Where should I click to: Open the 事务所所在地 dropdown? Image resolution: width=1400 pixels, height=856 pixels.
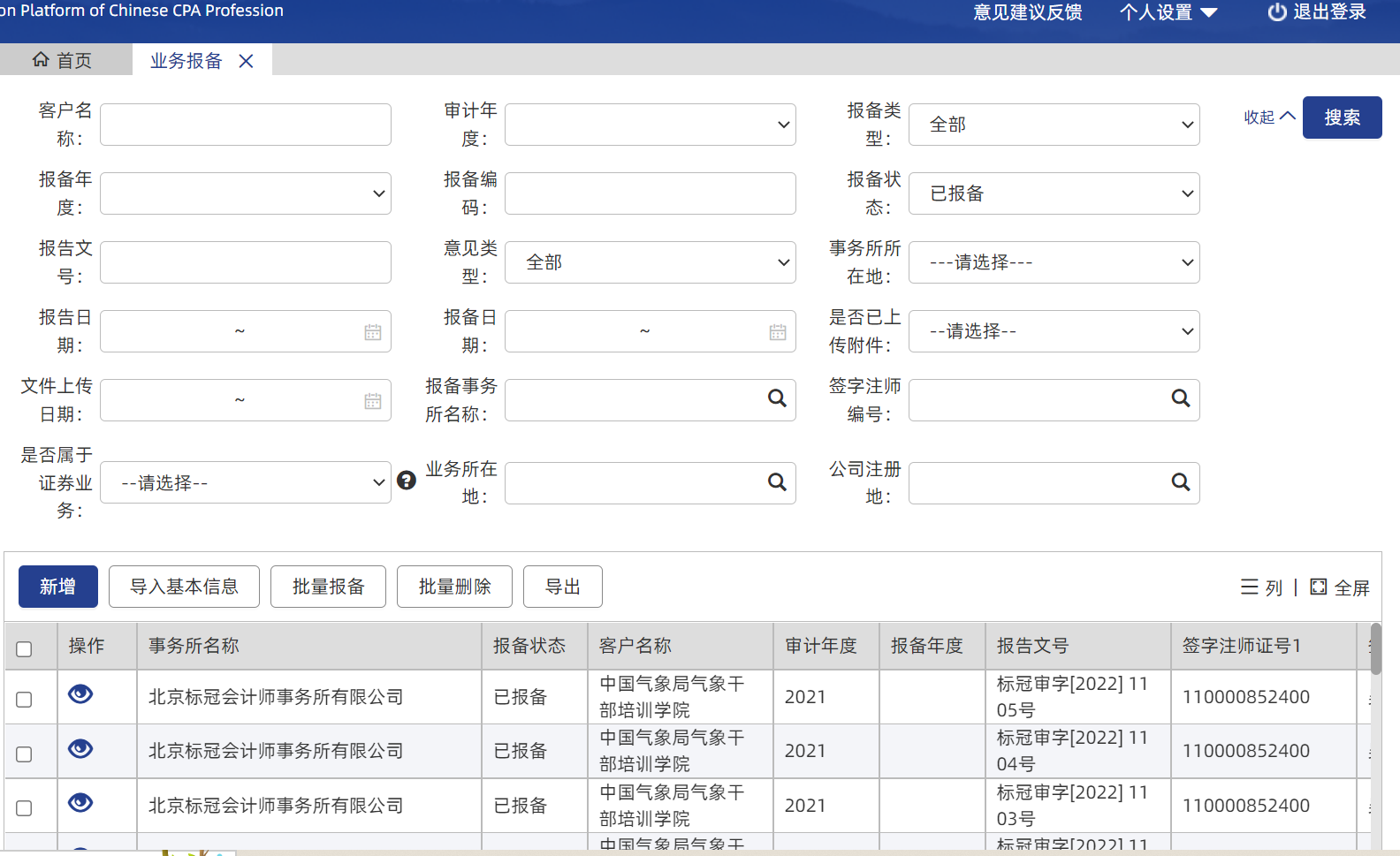pyautogui.click(x=1054, y=262)
